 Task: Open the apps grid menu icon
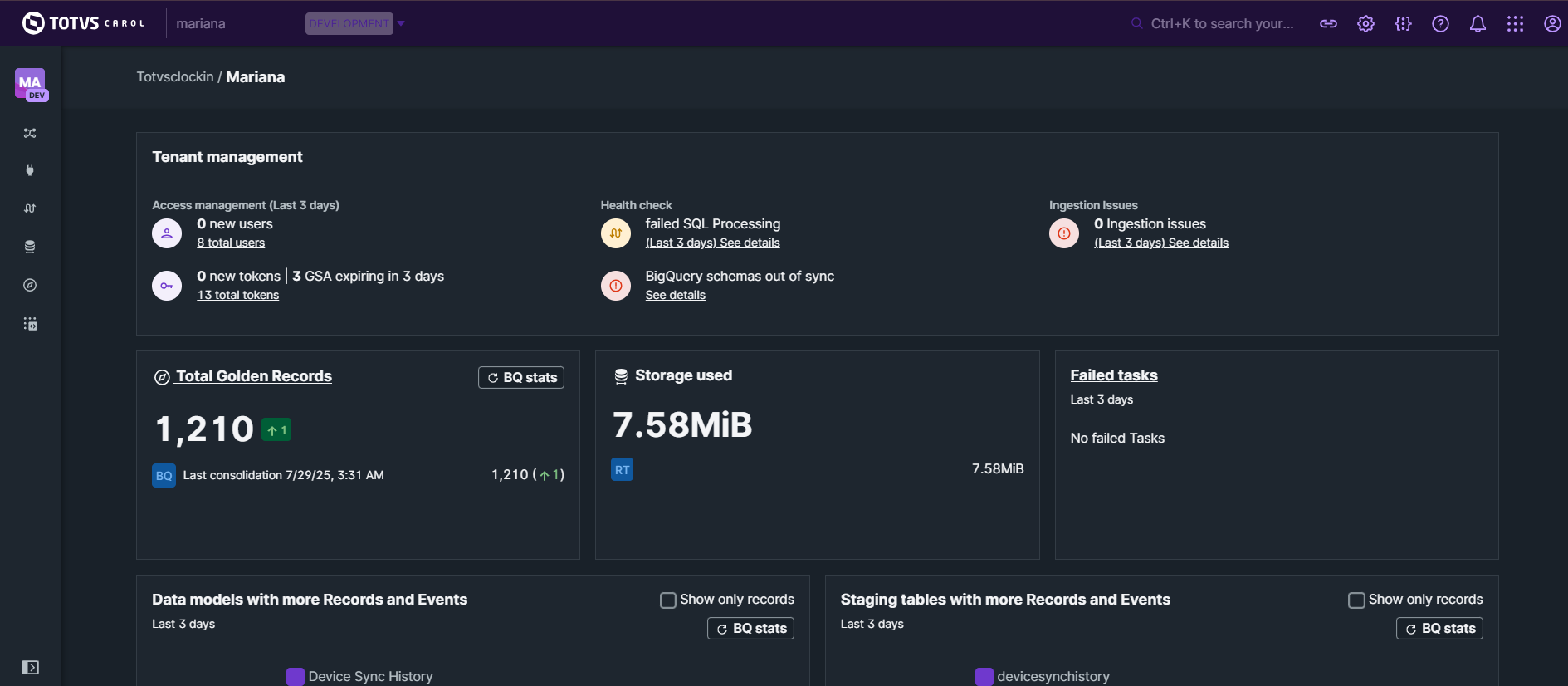(1515, 24)
